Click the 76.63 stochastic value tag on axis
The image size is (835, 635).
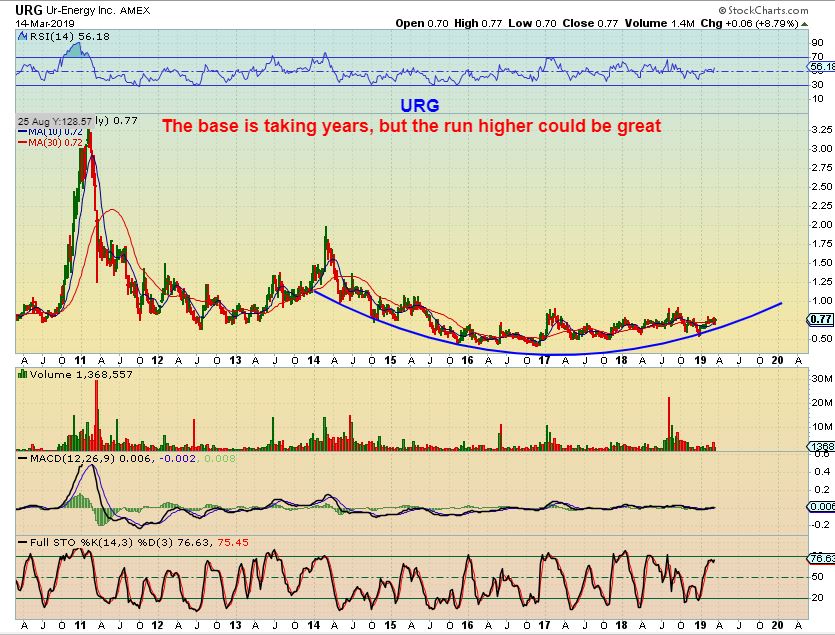[821, 558]
